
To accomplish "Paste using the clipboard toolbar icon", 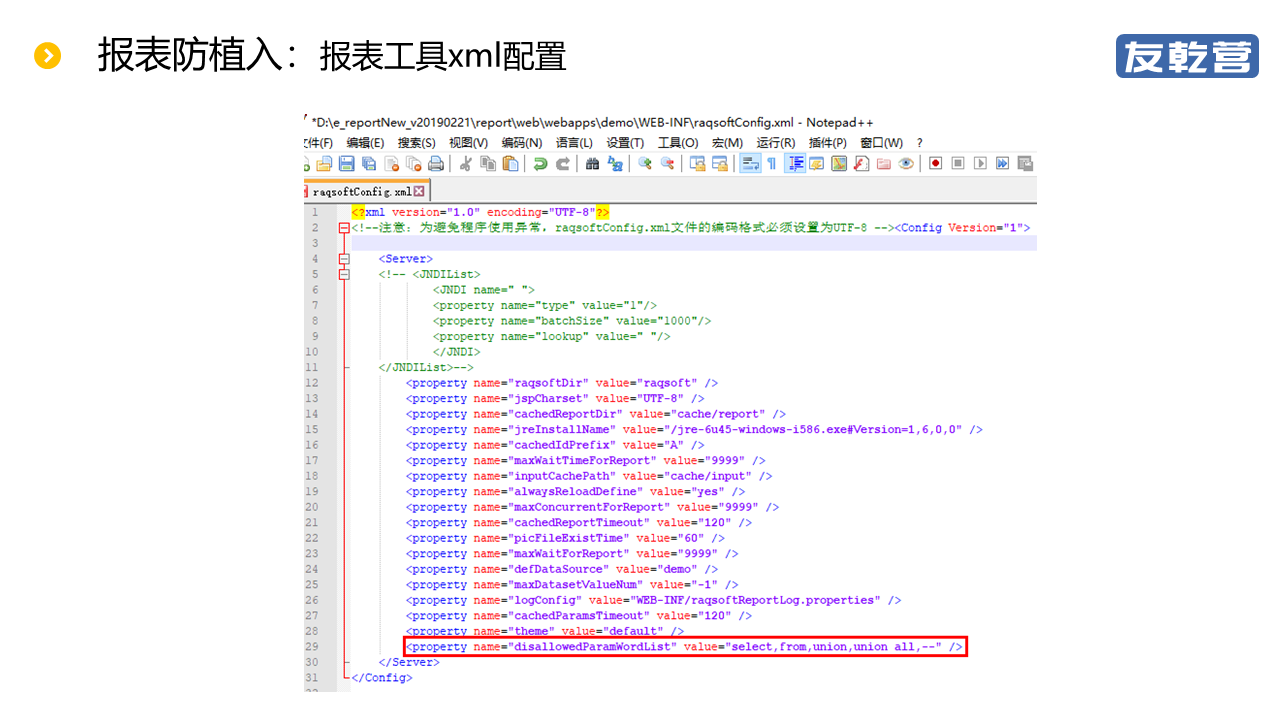I will (510, 164).
